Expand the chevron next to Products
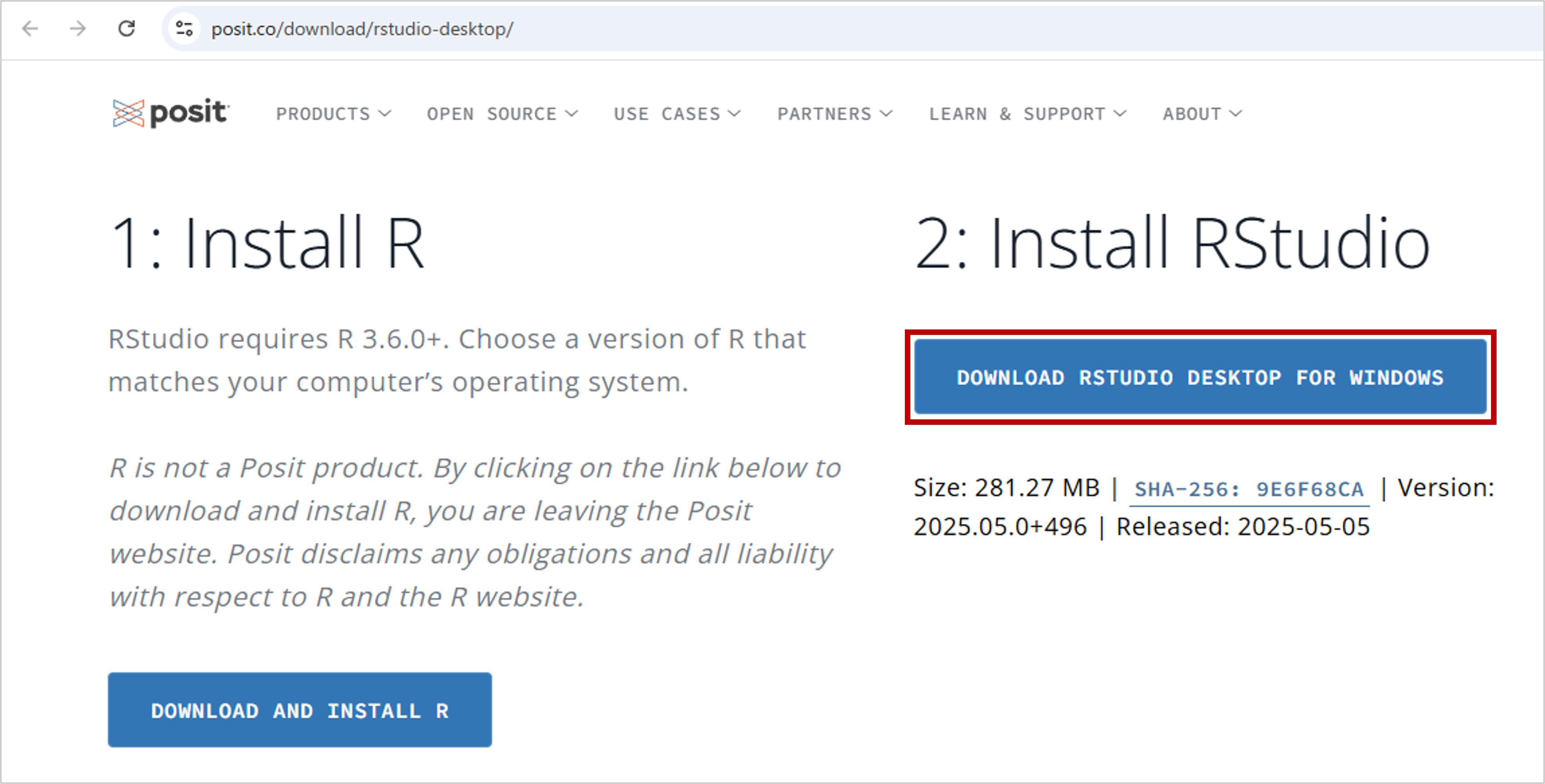Screen dimensions: 1545x784 coord(384,114)
